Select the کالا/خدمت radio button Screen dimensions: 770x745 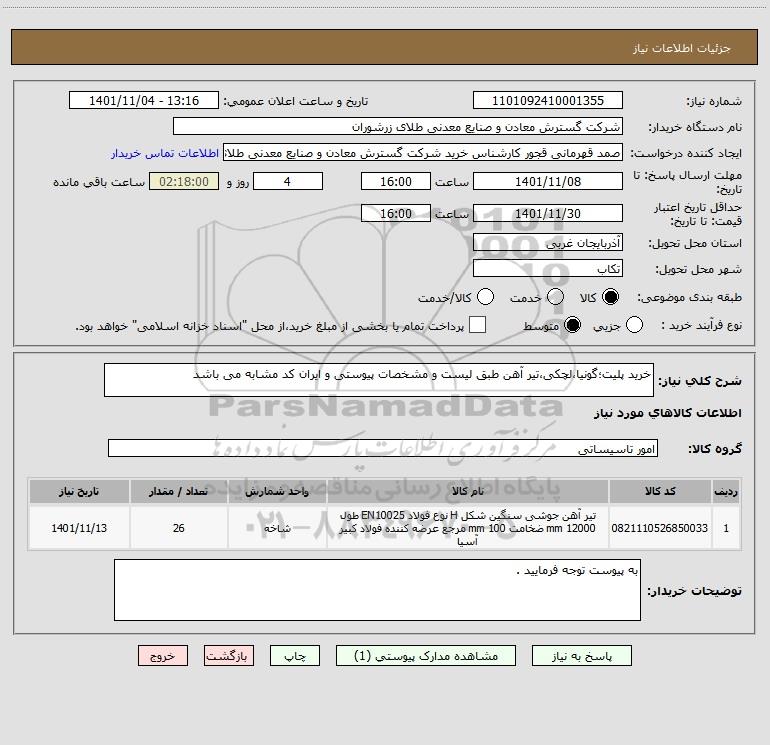coord(485,297)
